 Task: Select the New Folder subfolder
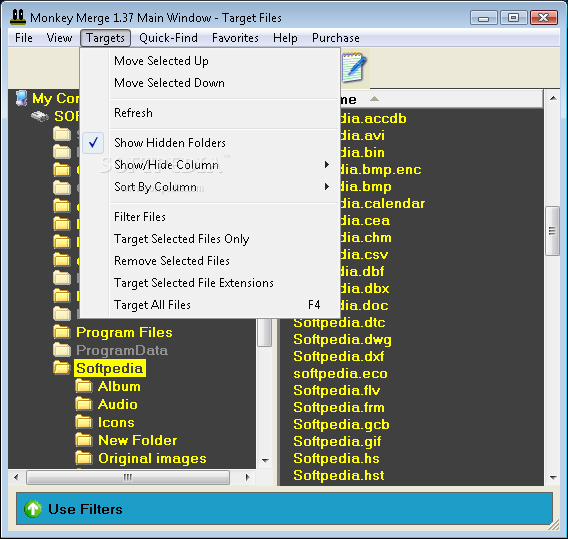[138, 440]
